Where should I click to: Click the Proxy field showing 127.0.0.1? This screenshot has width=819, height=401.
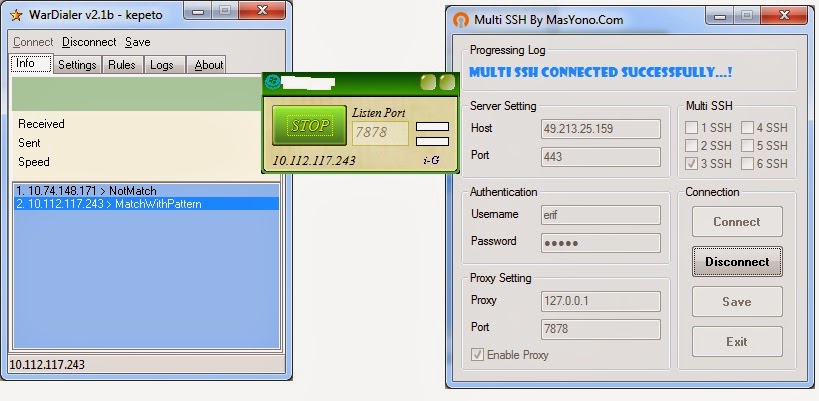click(x=601, y=301)
